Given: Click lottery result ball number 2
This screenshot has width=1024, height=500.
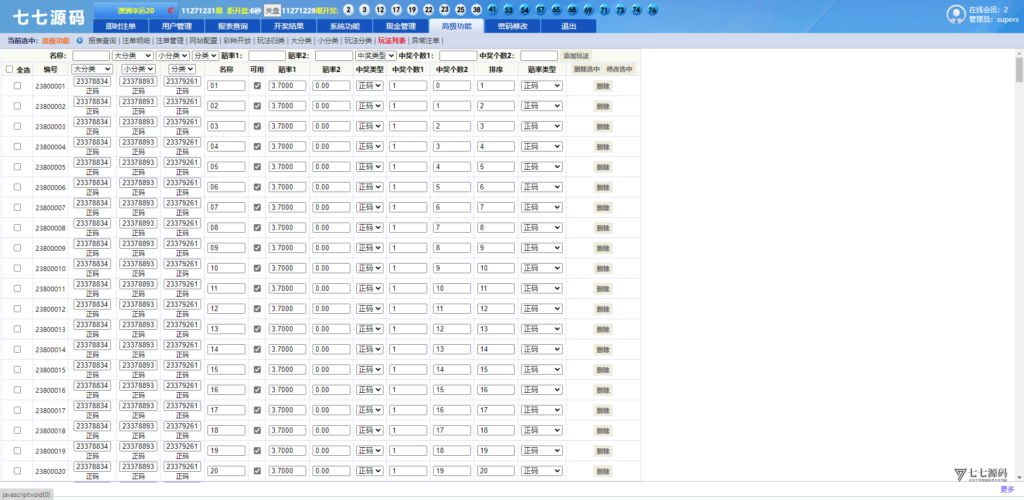Looking at the screenshot, I should pyautogui.click(x=348, y=10).
